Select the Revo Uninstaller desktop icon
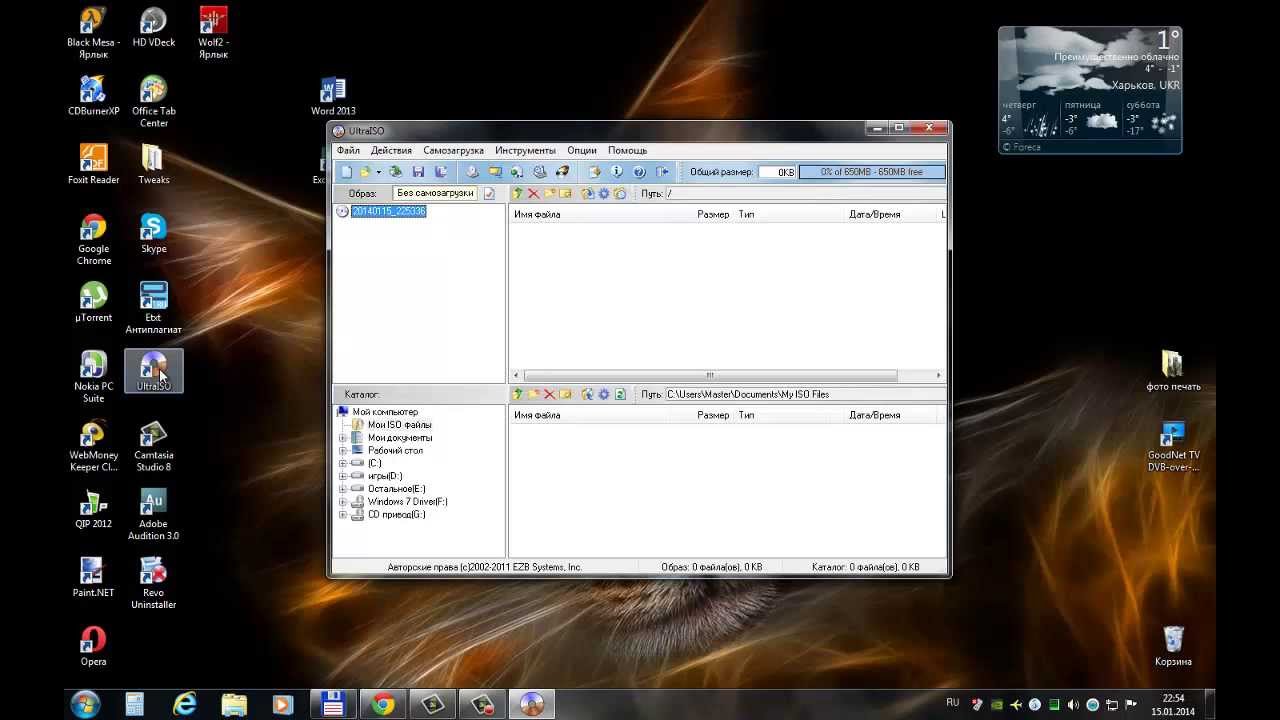 153,584
